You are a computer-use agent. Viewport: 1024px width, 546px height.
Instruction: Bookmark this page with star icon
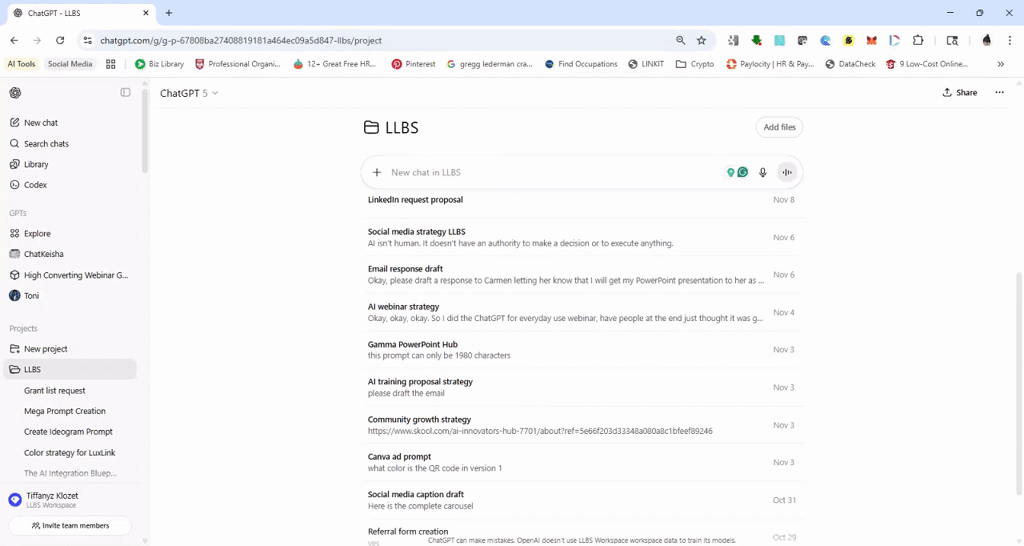pos(701,40)
